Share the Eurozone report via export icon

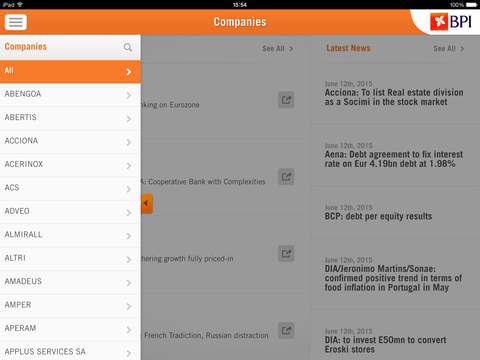(286, 100)
